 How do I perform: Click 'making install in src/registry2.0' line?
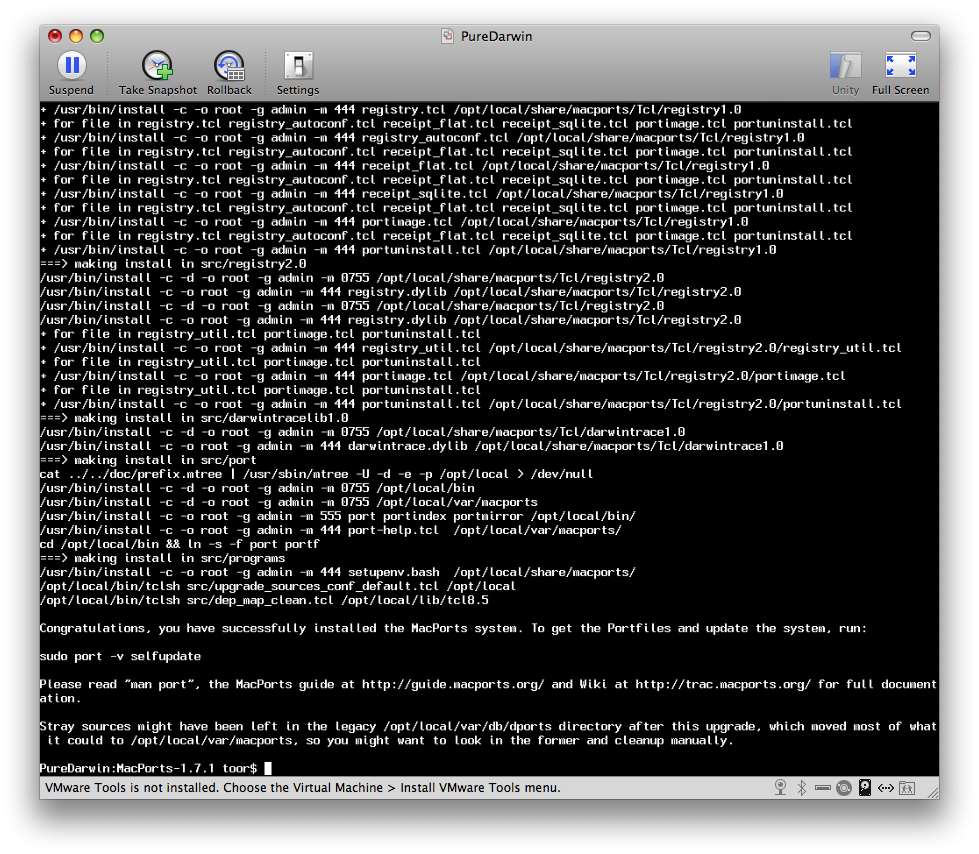173,263
